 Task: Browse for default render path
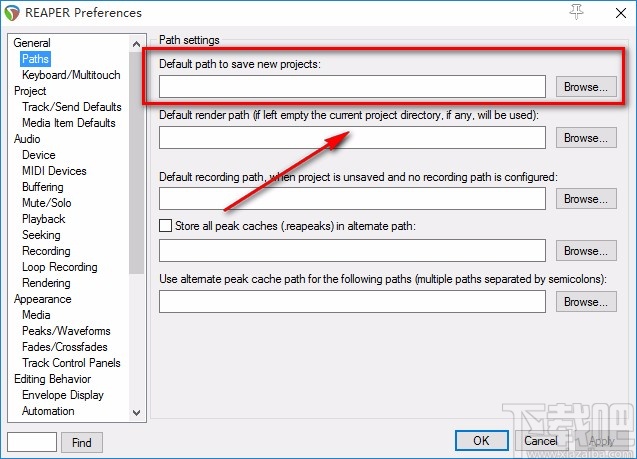(x=586, y=138)
